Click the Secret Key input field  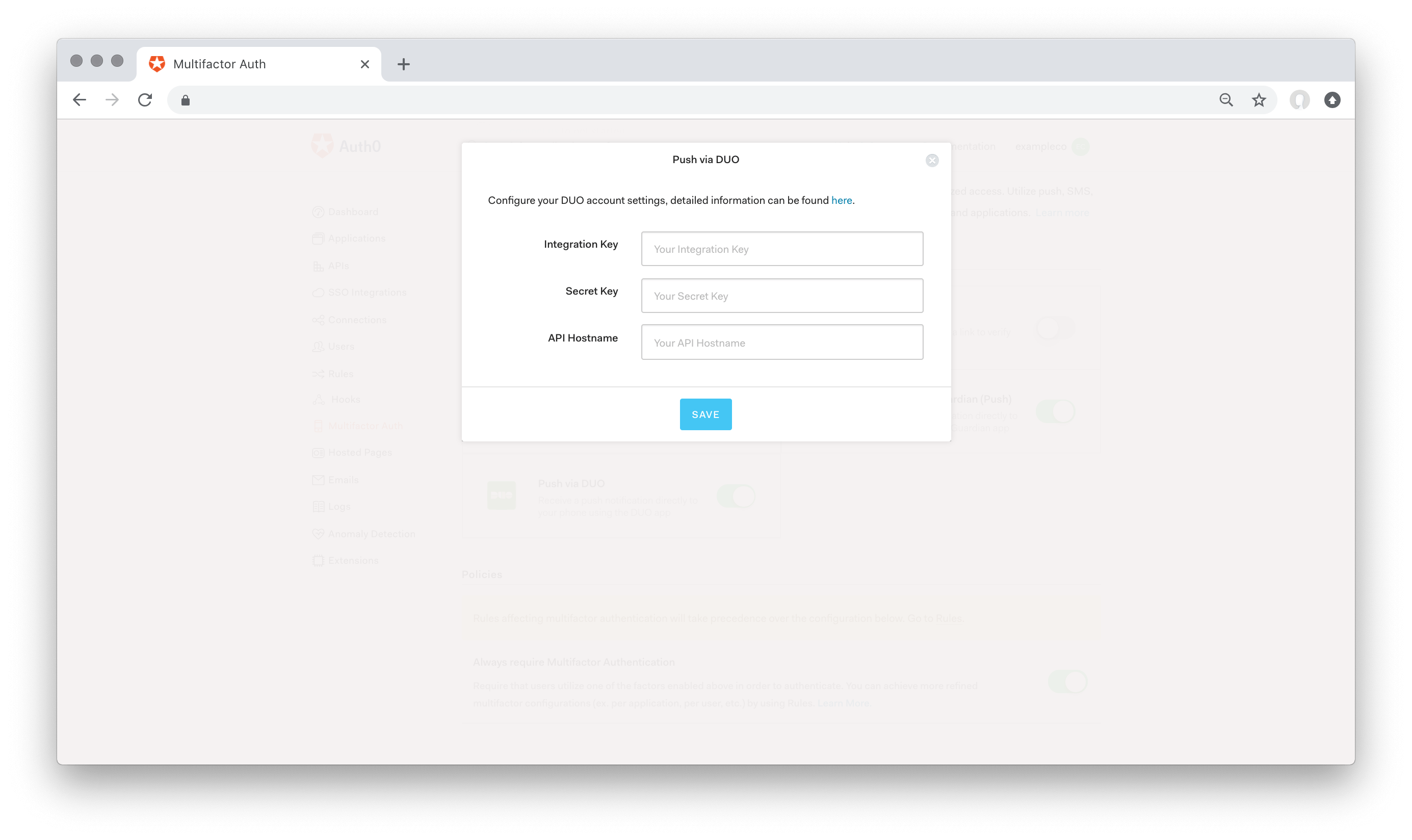pos(781,295)
